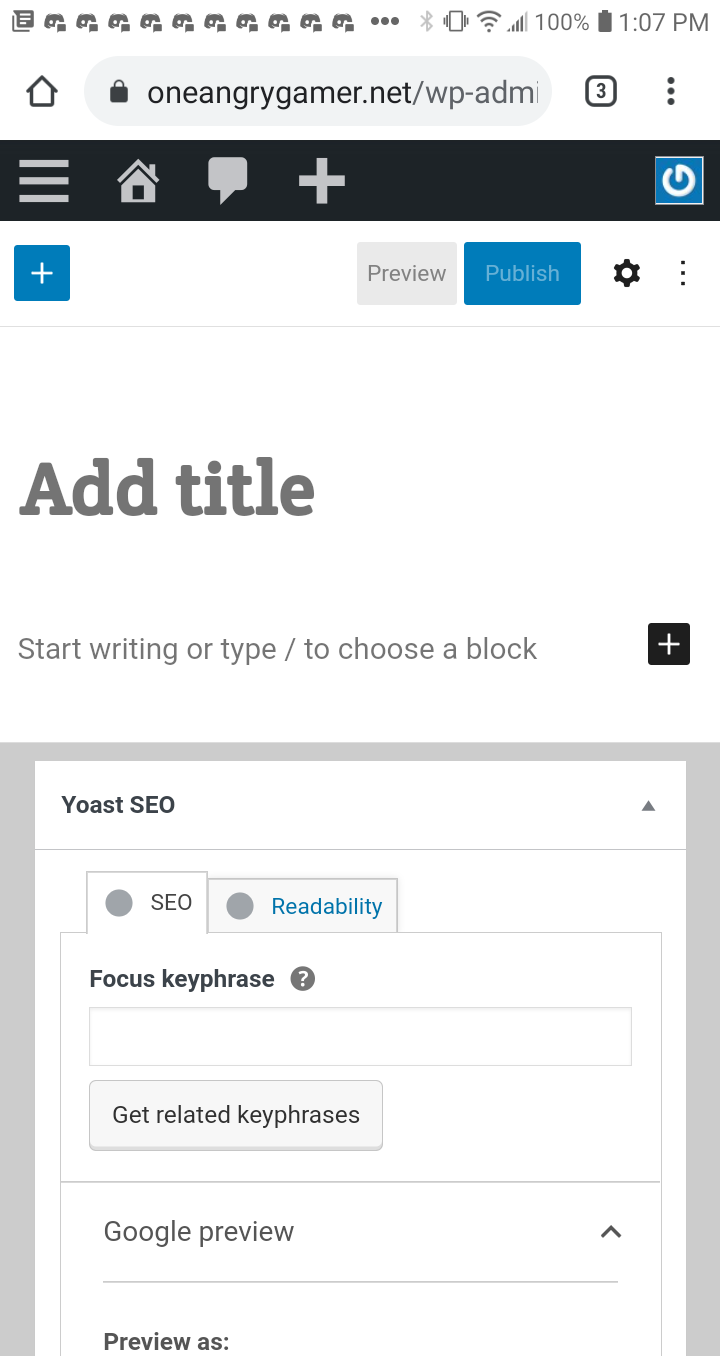Open the browser tab switcher showing 3

(x=600, y=92)
